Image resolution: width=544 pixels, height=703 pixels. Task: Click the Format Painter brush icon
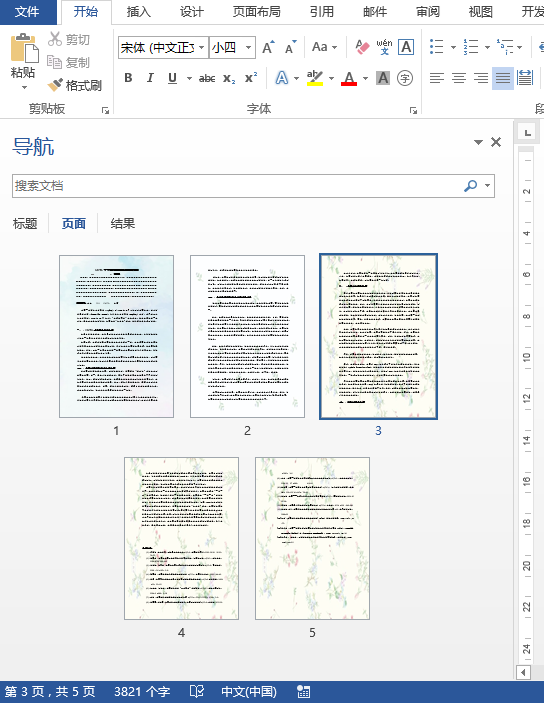pos(56,85)
